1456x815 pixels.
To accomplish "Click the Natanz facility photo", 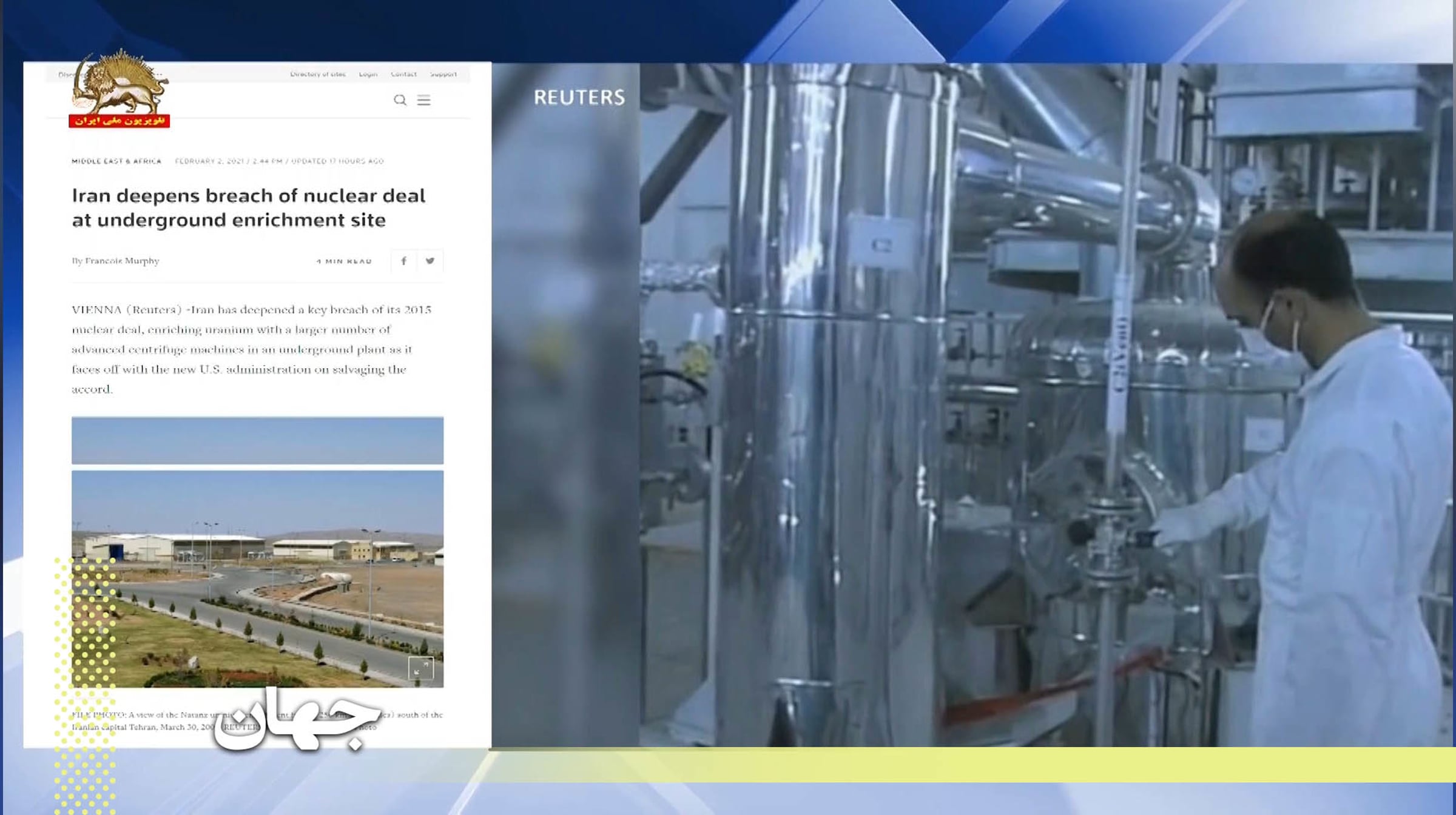I will click(257, 579).
